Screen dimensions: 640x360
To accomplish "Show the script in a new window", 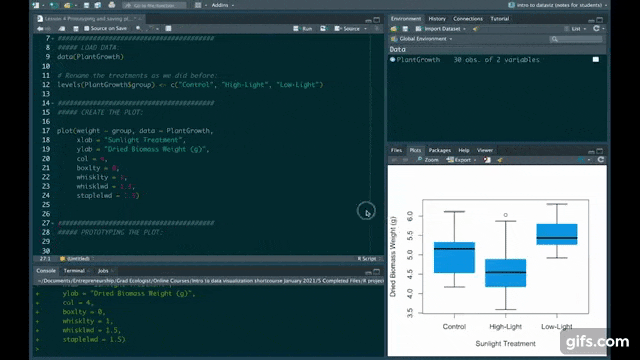I will pyautogui.click(x=62, y=29).
